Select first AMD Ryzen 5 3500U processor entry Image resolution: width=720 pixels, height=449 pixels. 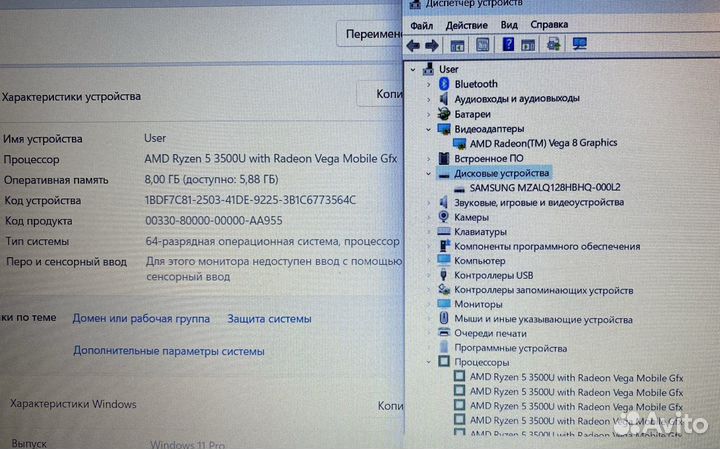pos(576,377)
